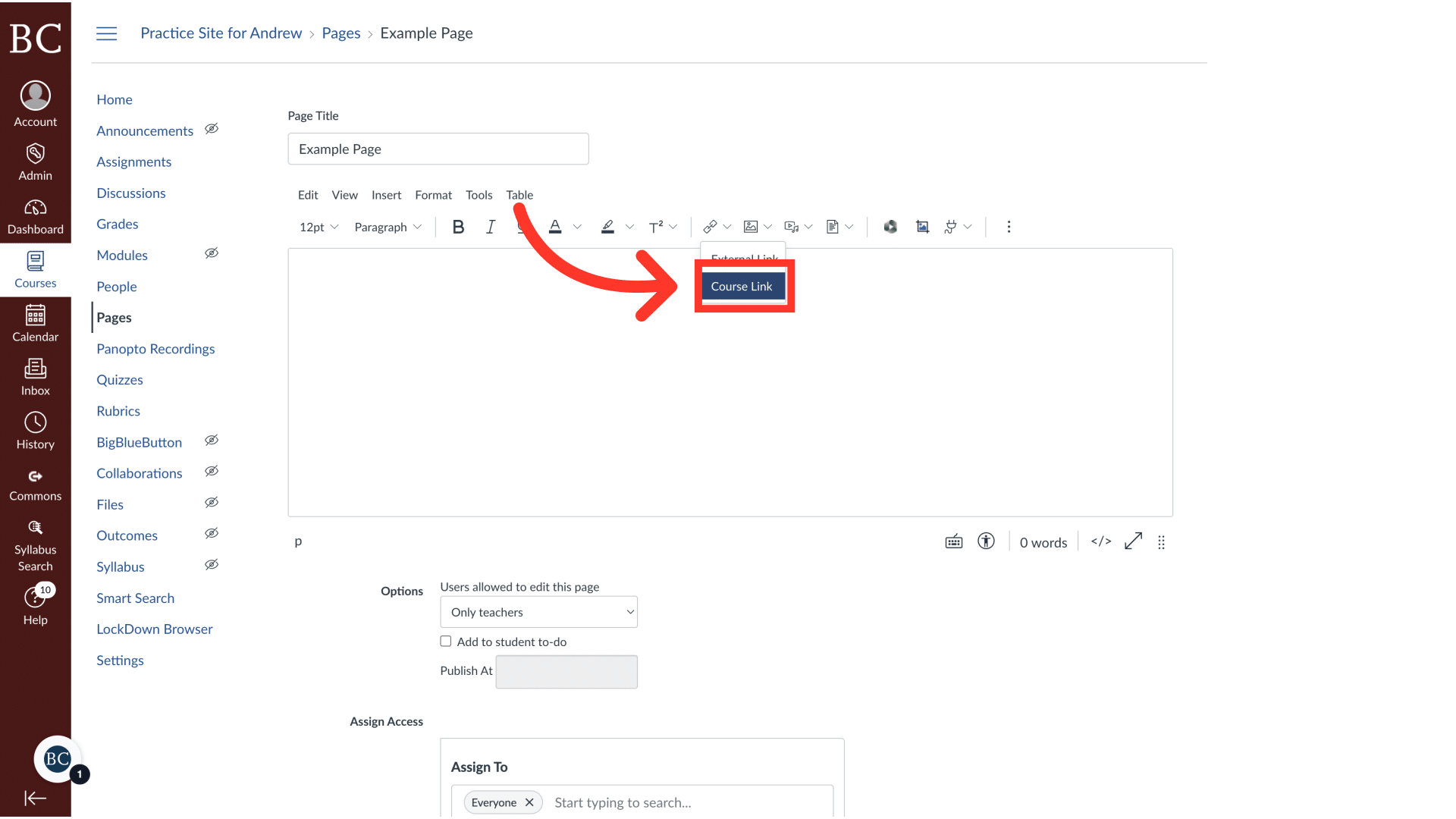The image size is (1456, 819).
Task: Click the Commons icon in the sidebar
Action: point(35,482)
